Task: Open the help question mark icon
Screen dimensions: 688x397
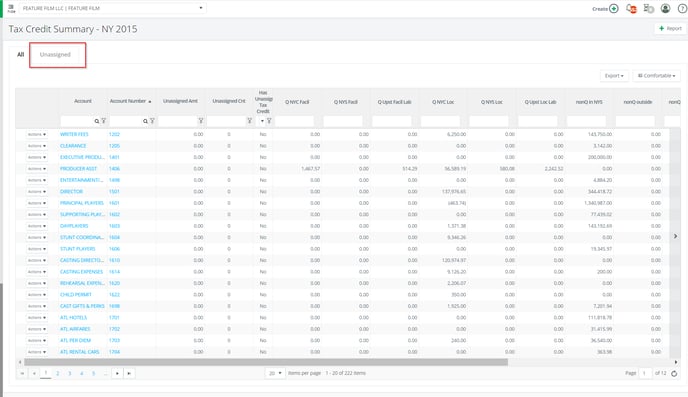Action: (x=682, y=8)
